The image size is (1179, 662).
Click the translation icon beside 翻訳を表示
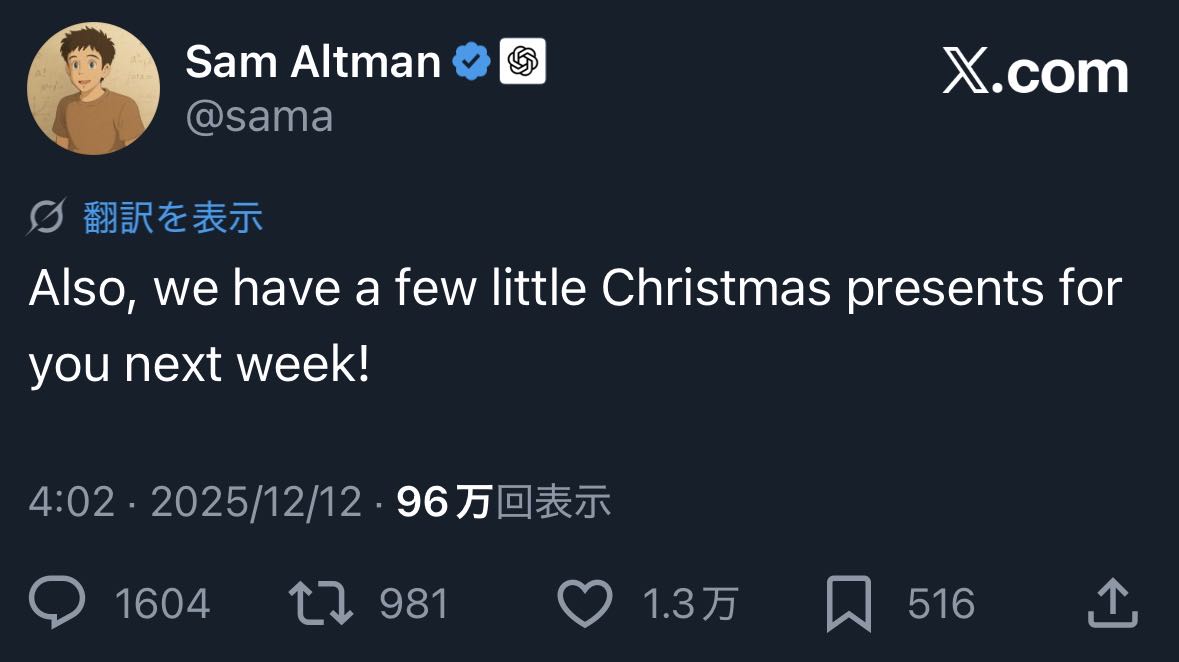(x=48, y=217)
